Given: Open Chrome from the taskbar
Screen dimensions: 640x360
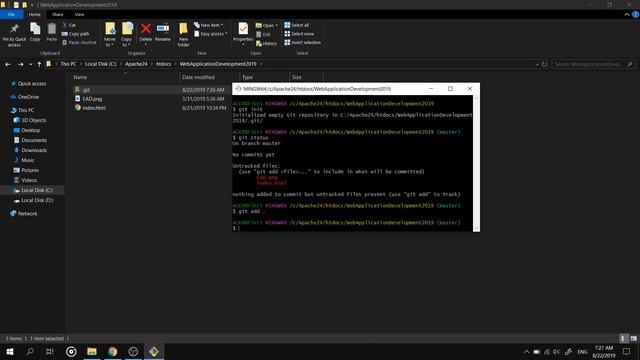Looking at the screenshot, I should [113, 351].
